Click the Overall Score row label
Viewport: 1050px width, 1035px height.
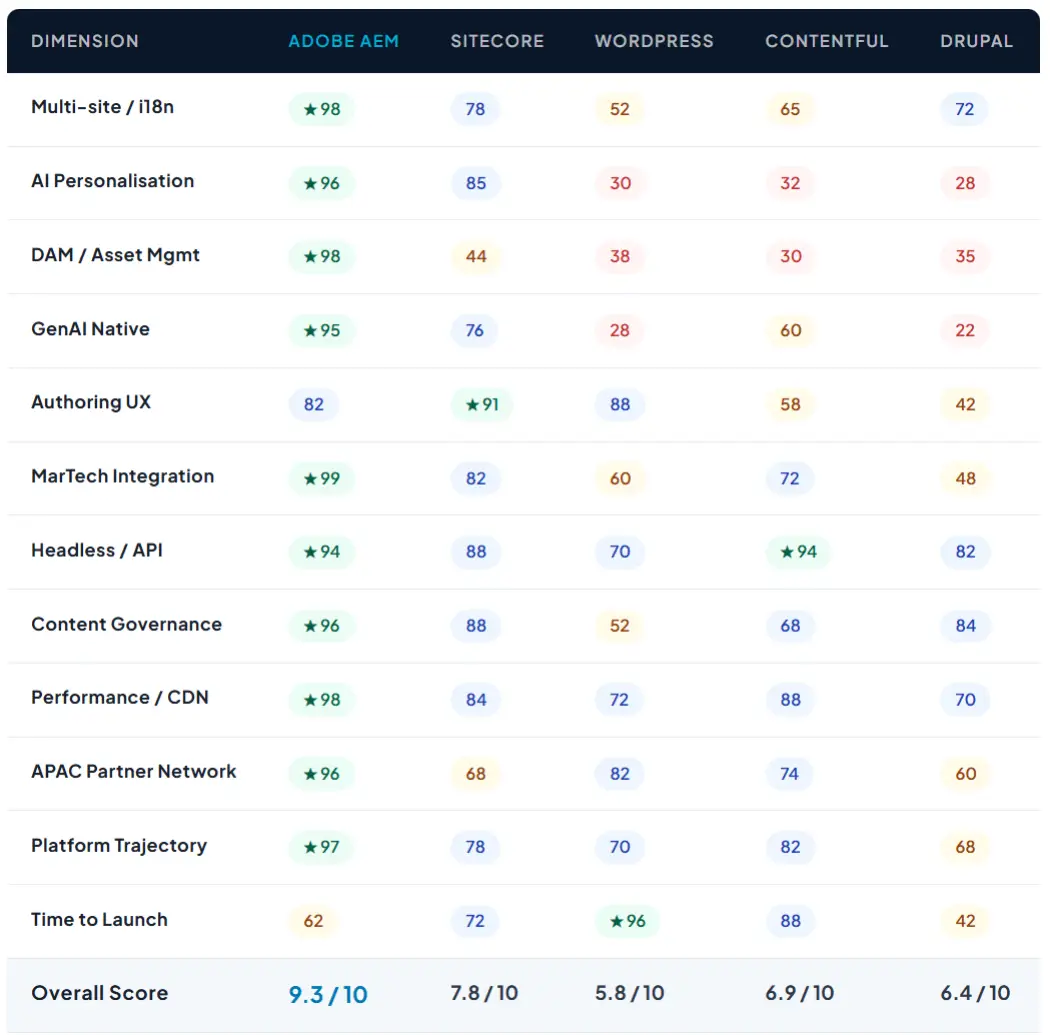[x=100, y=993]
